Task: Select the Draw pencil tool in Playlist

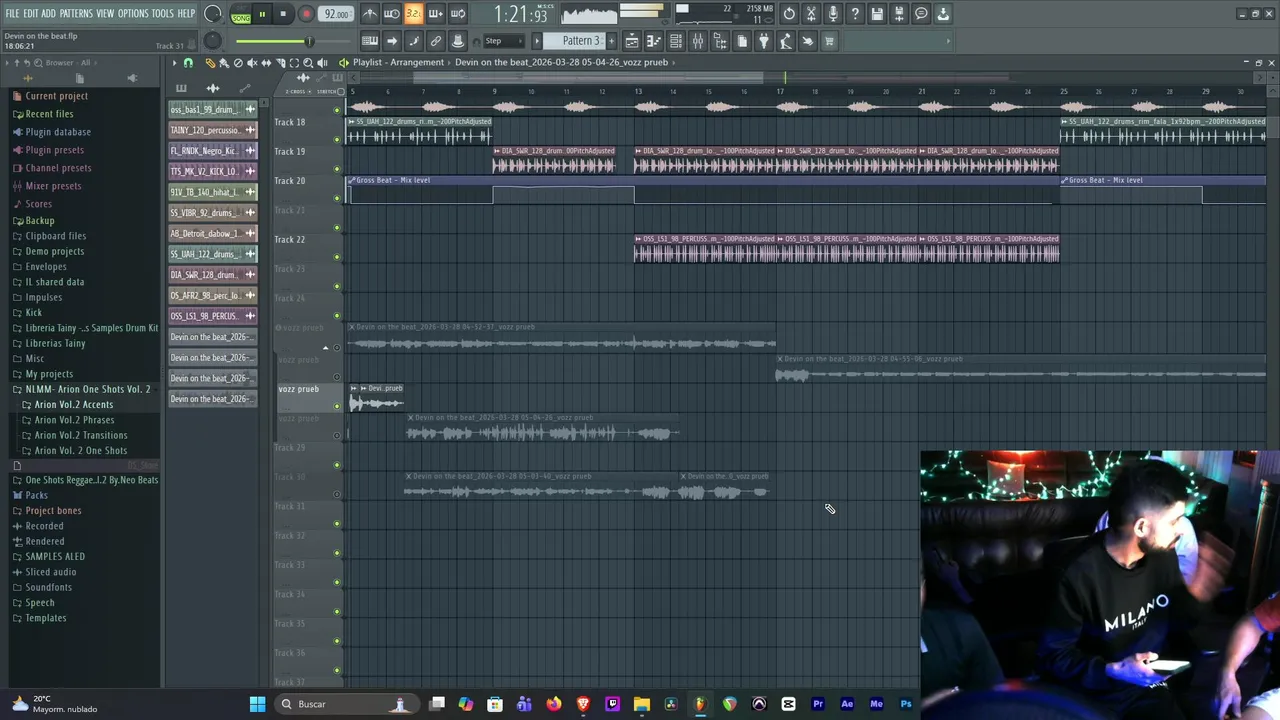Action: (209, 62)
